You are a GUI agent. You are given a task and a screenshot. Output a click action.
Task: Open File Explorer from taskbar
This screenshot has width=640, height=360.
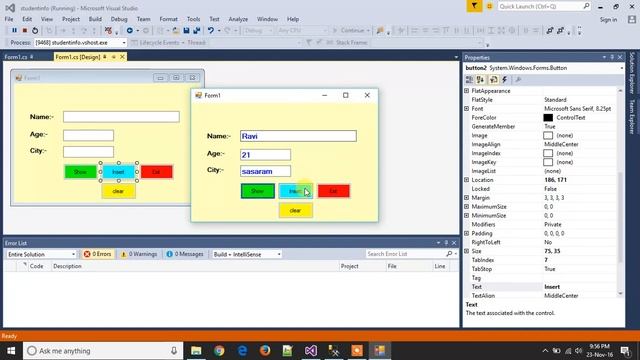(x=196, y=351)
